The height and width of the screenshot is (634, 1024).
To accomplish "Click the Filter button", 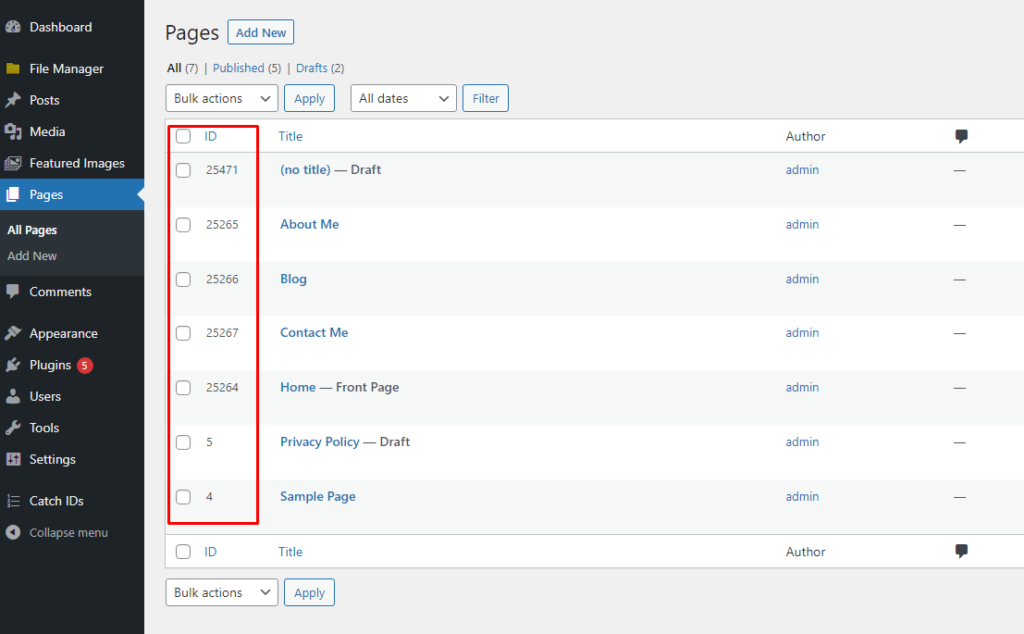I will [x=485, y=98].
